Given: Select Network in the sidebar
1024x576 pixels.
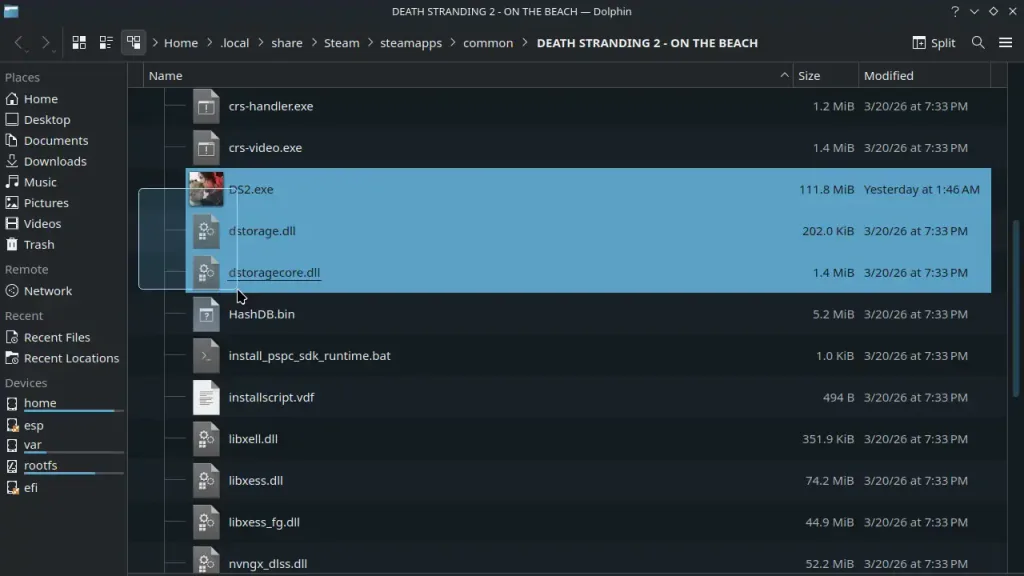Looking at the screenshot, I should pyautogui.click(x=47, y=290).
